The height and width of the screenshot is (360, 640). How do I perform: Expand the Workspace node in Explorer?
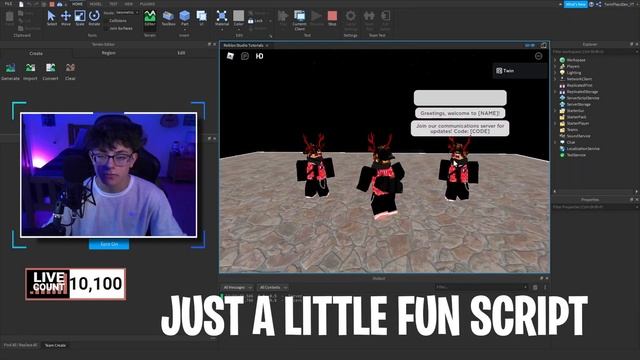(x=555, y=60)
